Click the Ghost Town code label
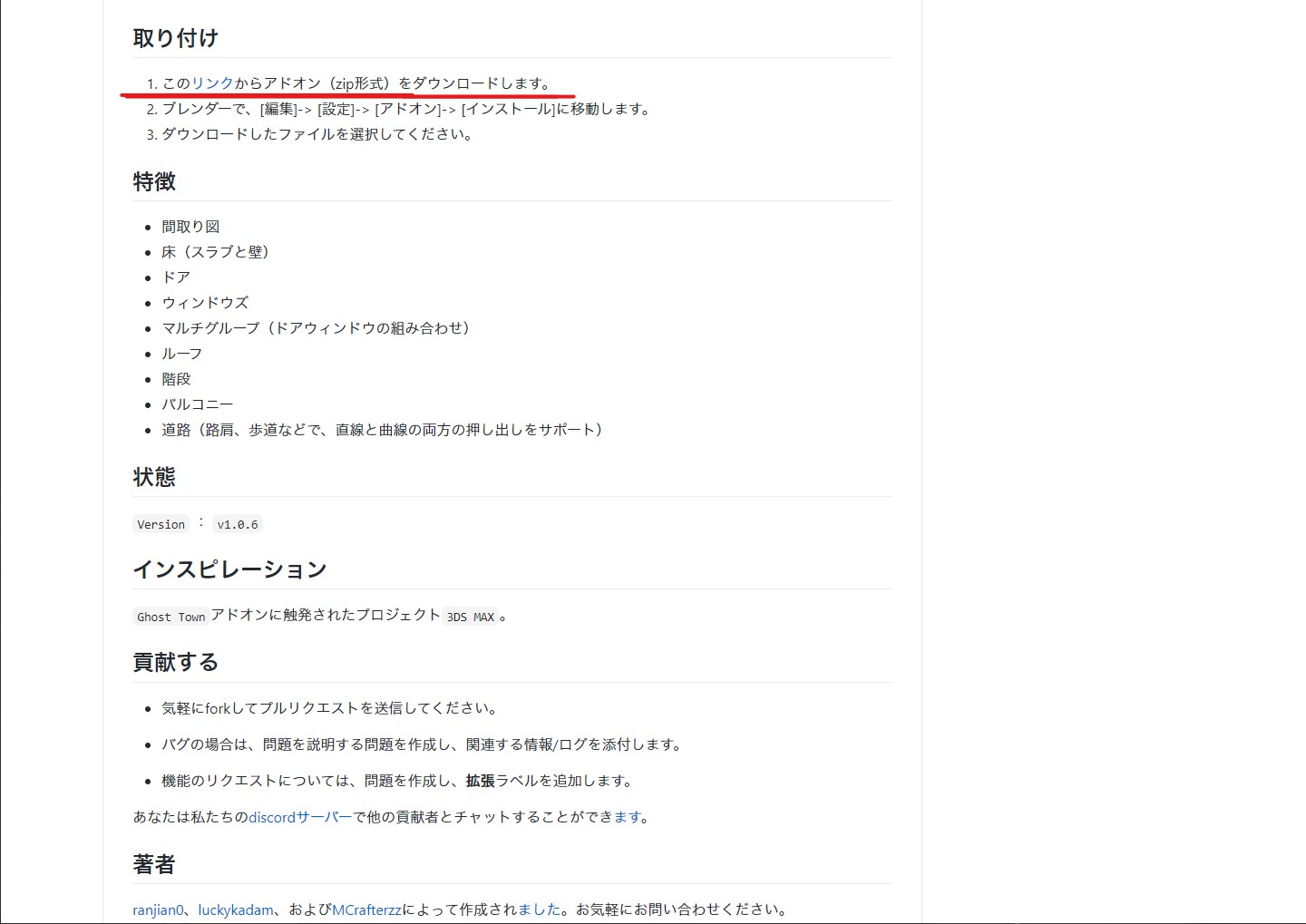The width and height of the screenshot is (1306, 924). pos(171,617)
